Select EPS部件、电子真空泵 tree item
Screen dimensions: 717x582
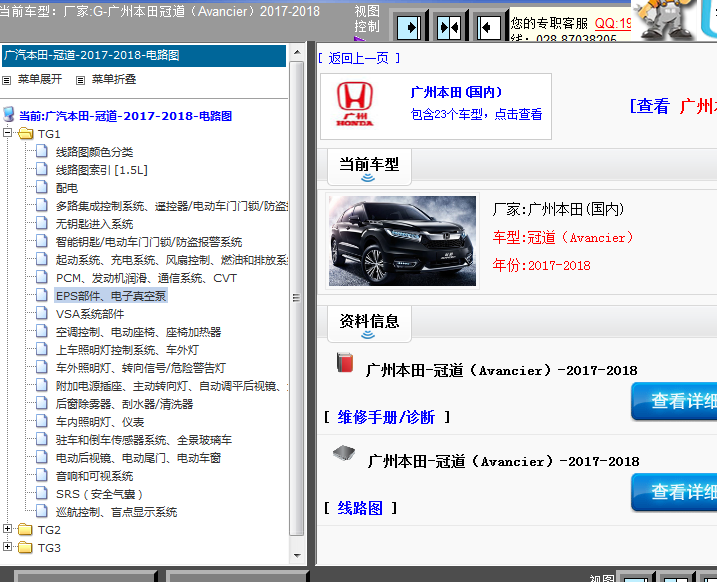pos(111,296)
